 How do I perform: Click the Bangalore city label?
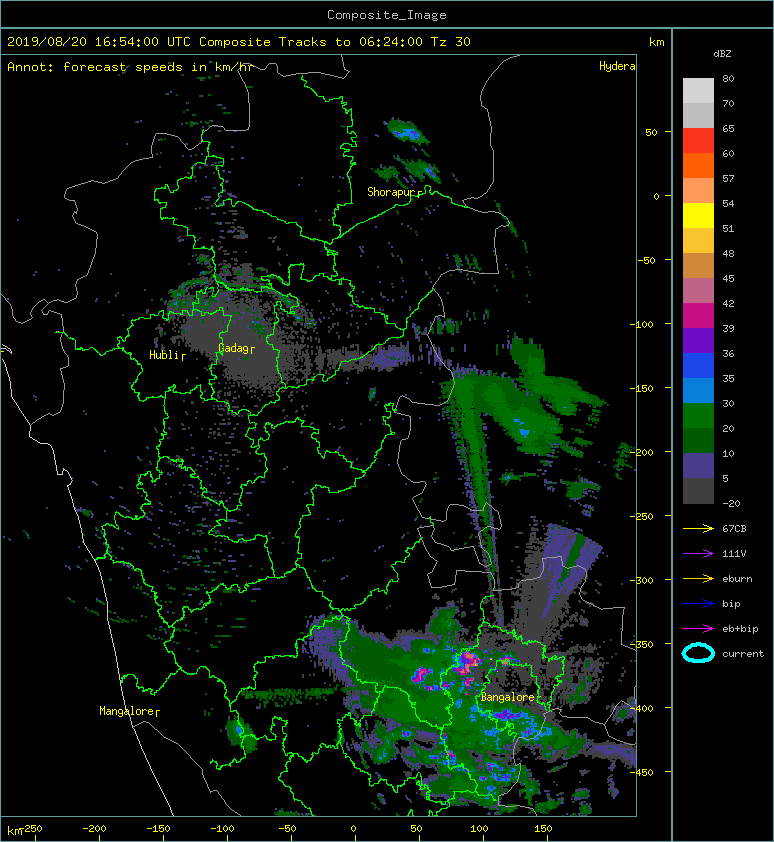click(x=509, y=697)
